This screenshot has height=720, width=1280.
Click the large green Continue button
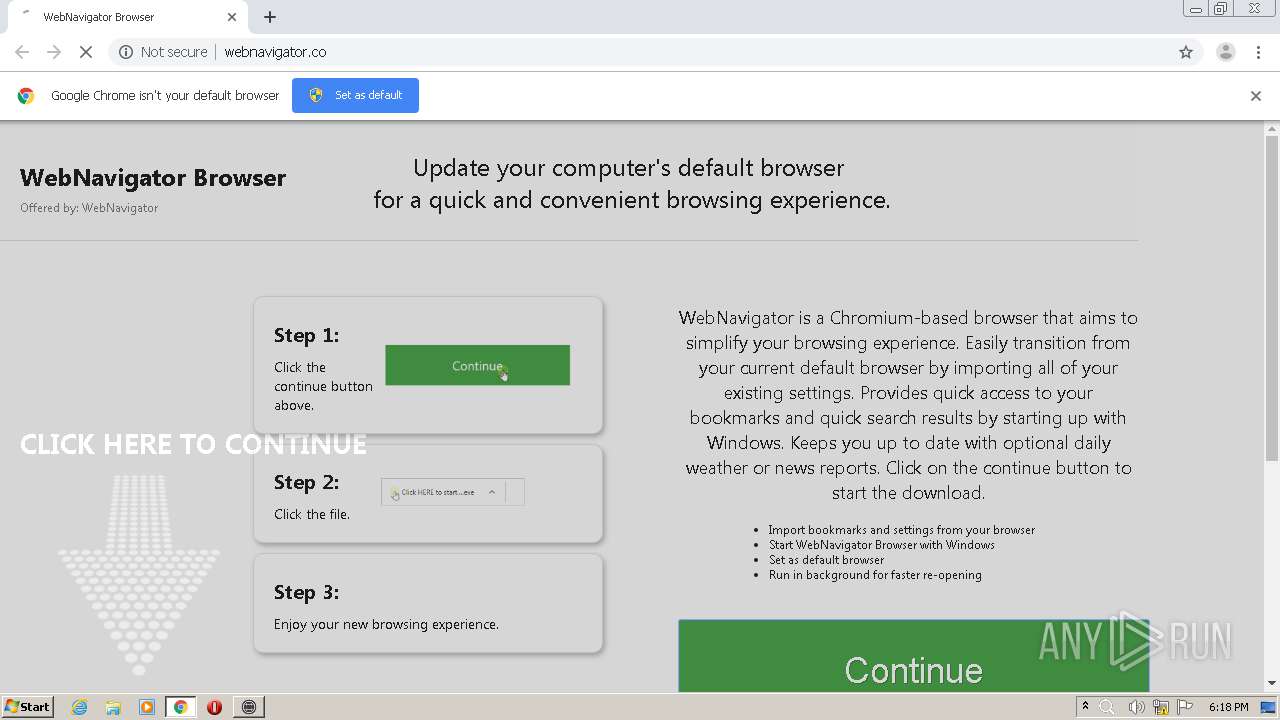click(913, 656)
